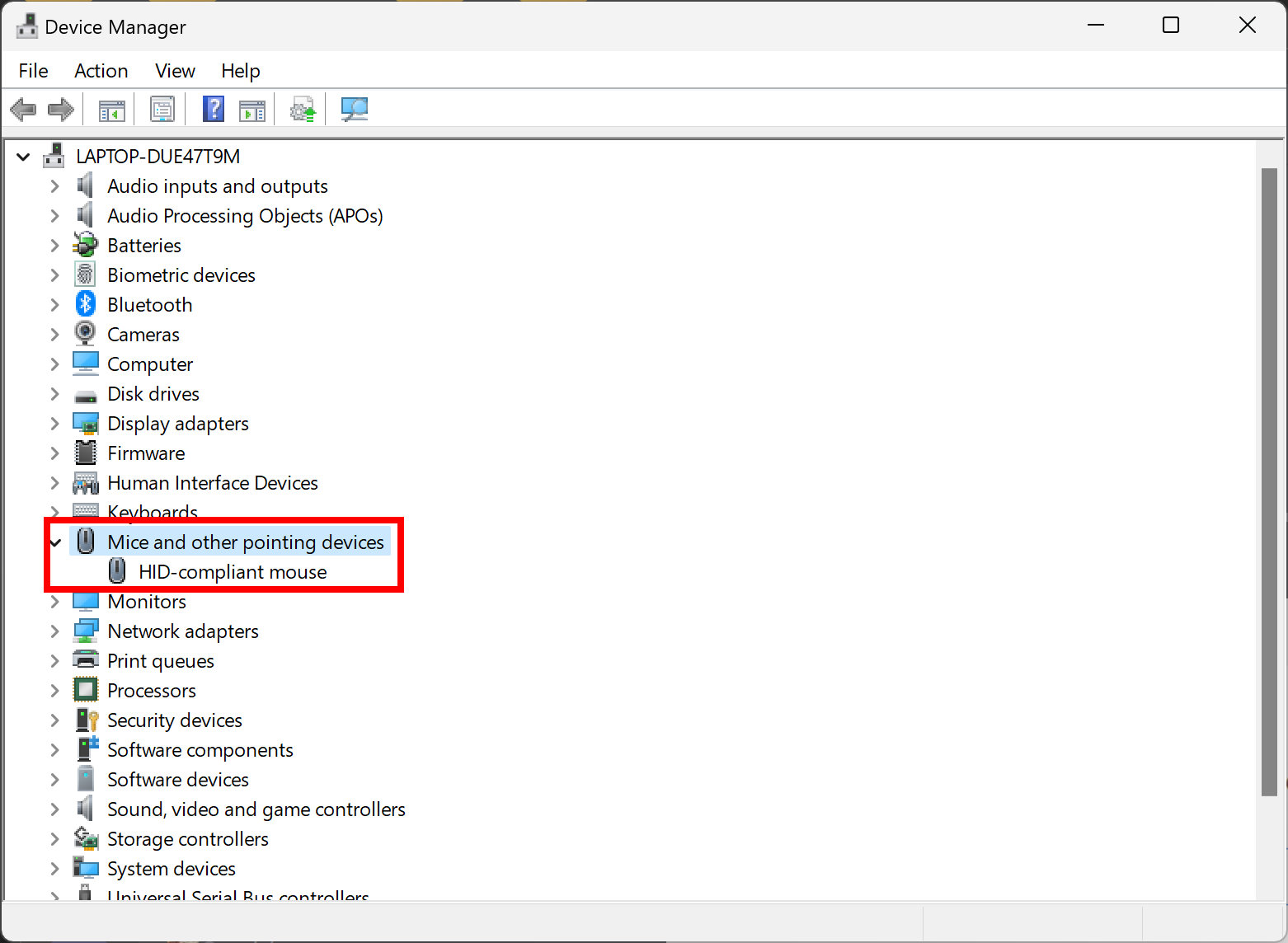1288x943 pixels.
Task: Select the Firmware chip icon
Action: pos(86,453)
